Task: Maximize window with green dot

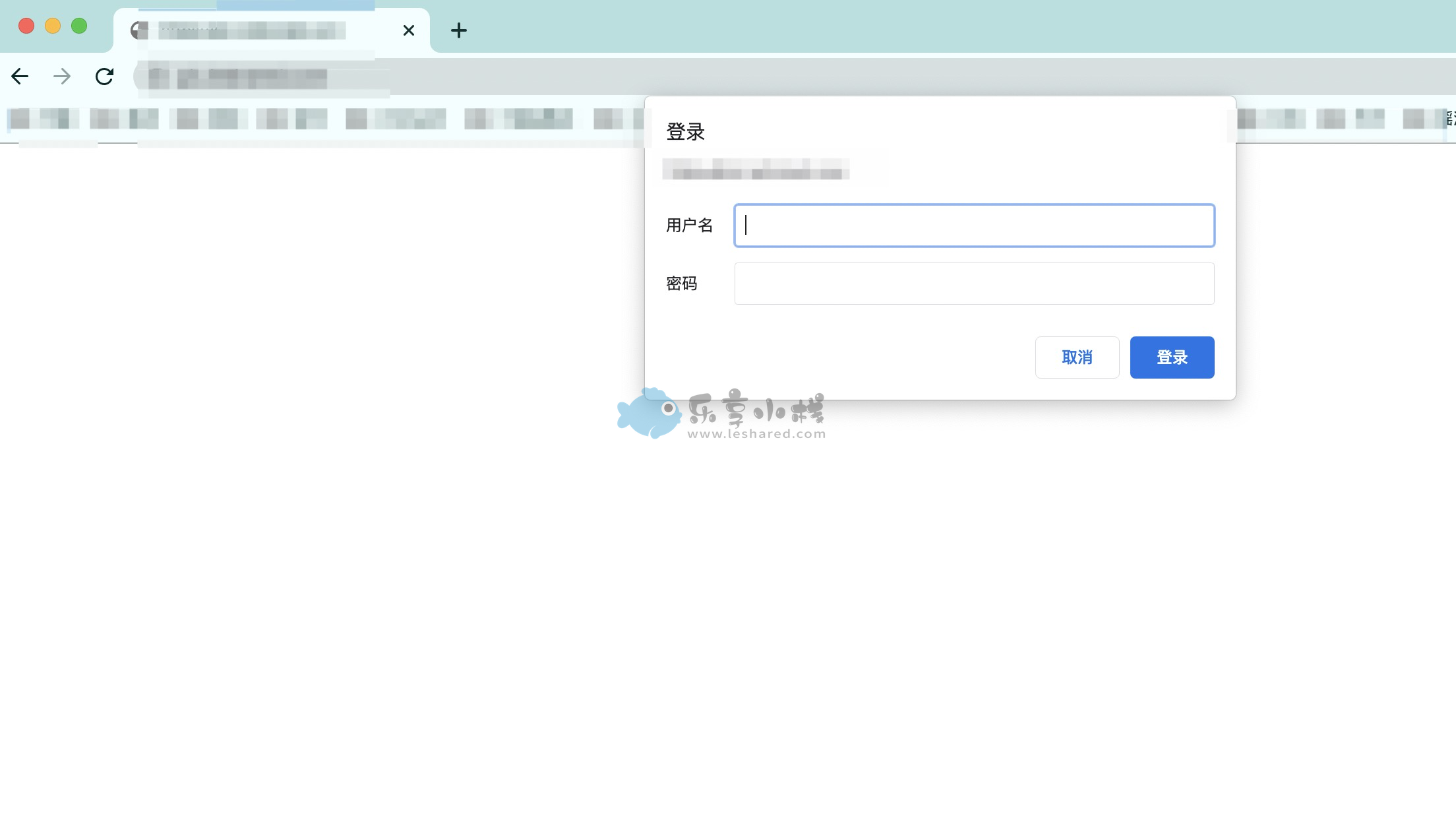Action: [x=79, y=26]
